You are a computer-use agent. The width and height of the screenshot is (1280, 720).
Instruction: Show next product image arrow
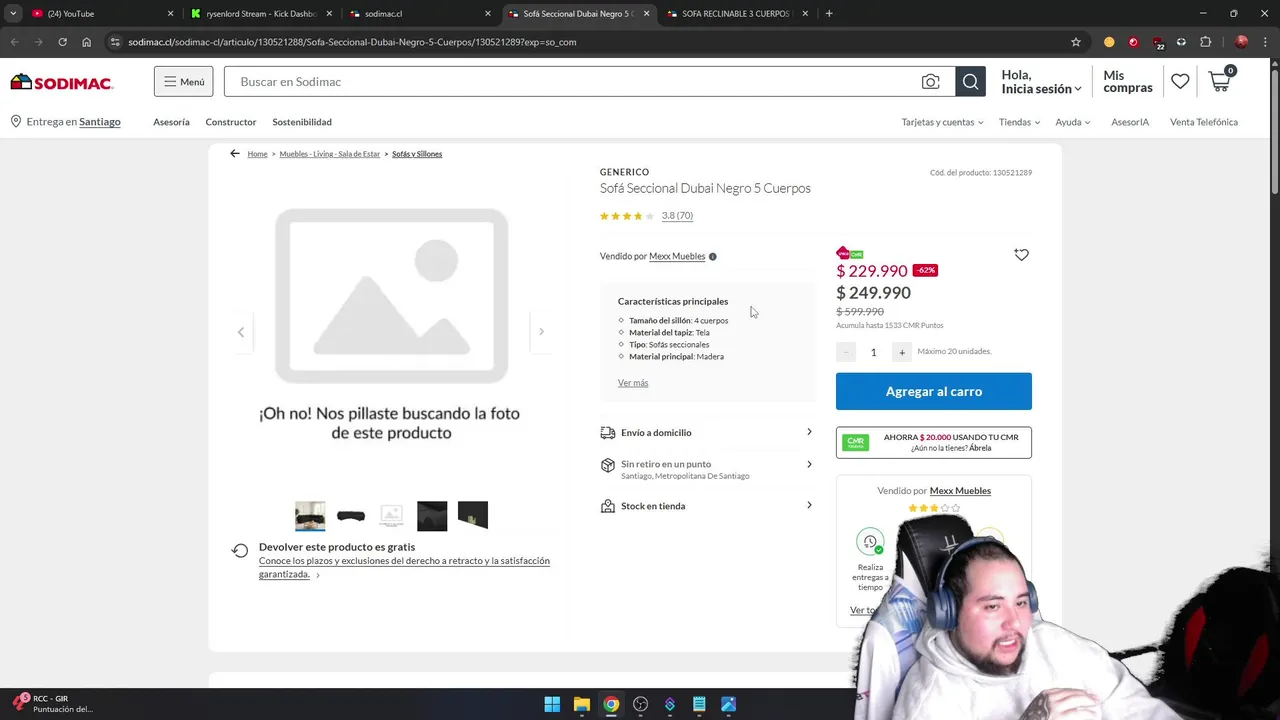click(x=541, y=332)
